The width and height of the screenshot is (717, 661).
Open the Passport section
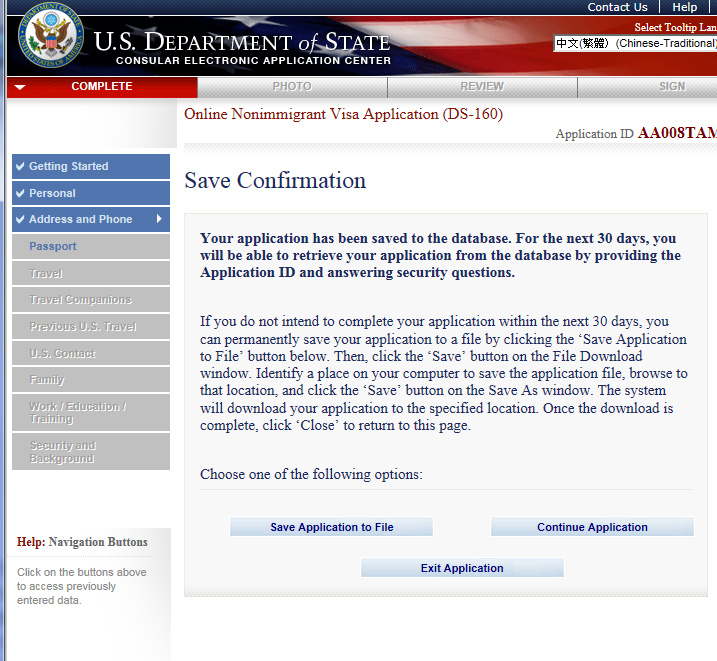(91, 246)
